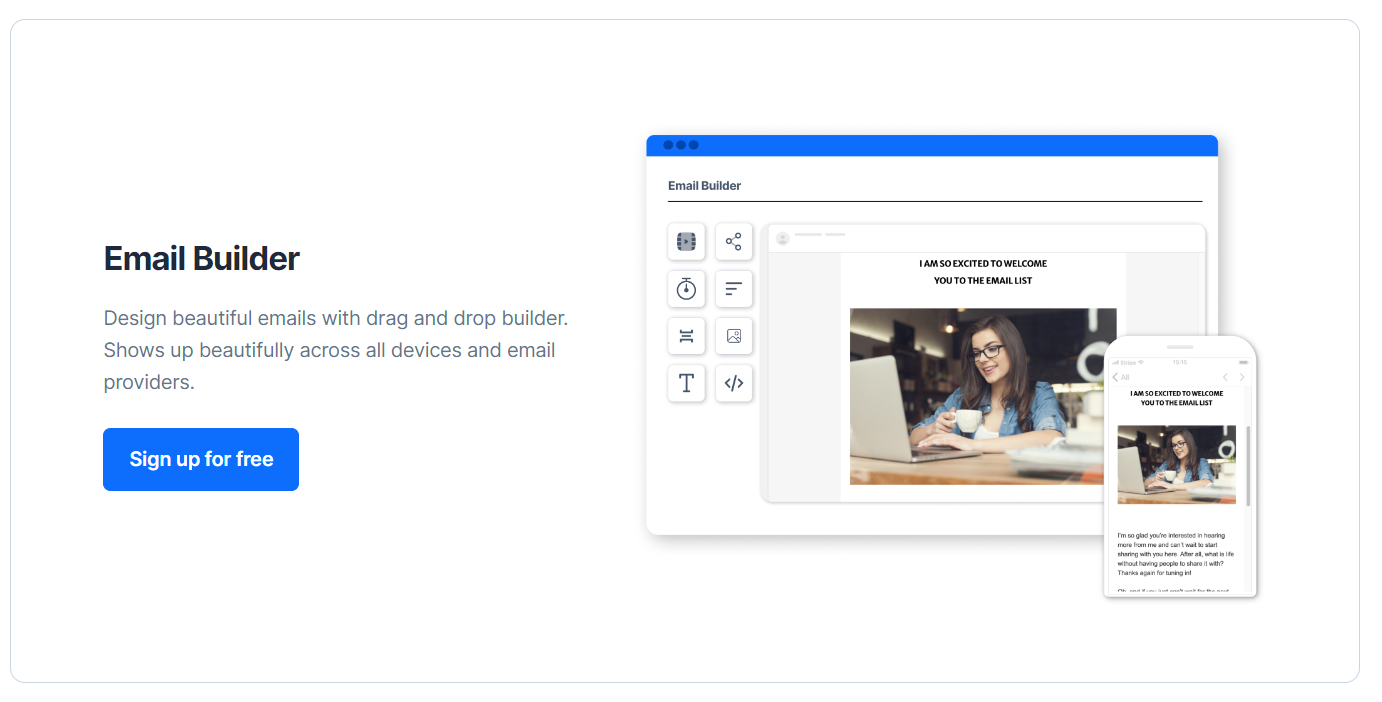Select the Text (T) block tool
Viewport: 1382px width, 702px height.
(x=686, y=383)
